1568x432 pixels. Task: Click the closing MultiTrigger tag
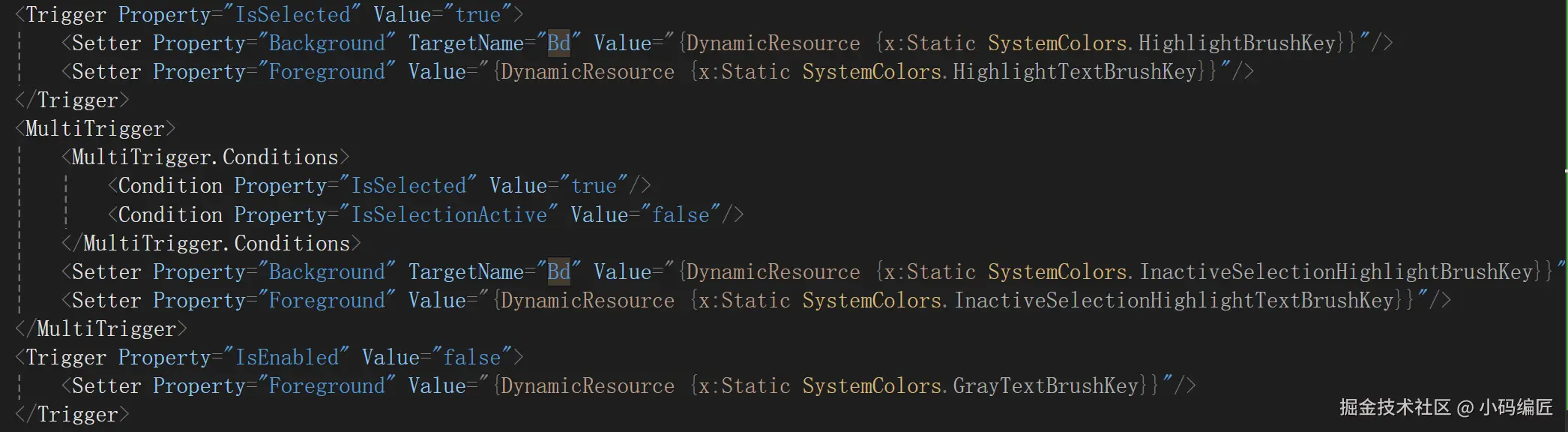(106, 329)
